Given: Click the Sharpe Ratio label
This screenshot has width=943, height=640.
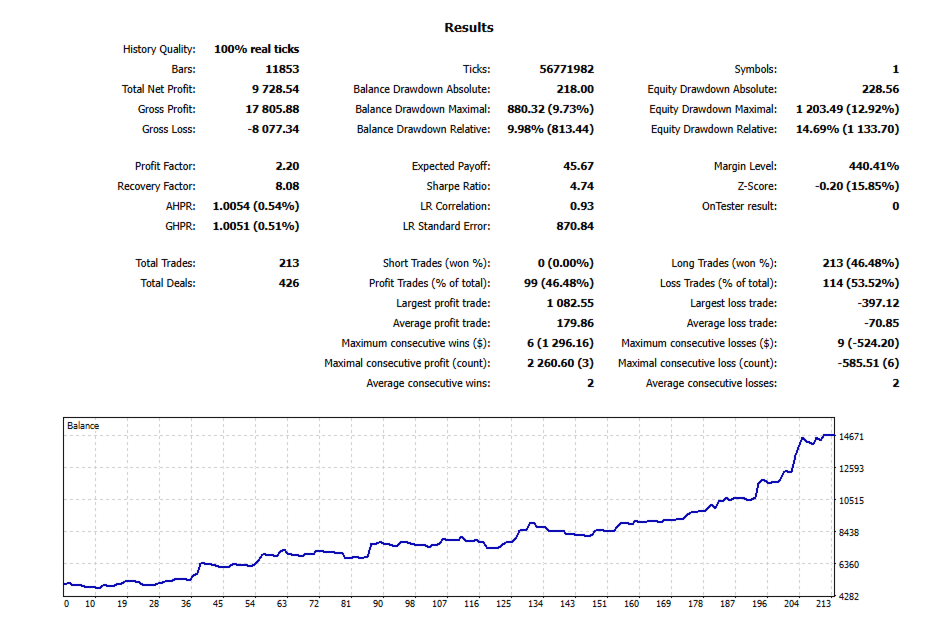Looking at the screenshot, I should point(458,186).
